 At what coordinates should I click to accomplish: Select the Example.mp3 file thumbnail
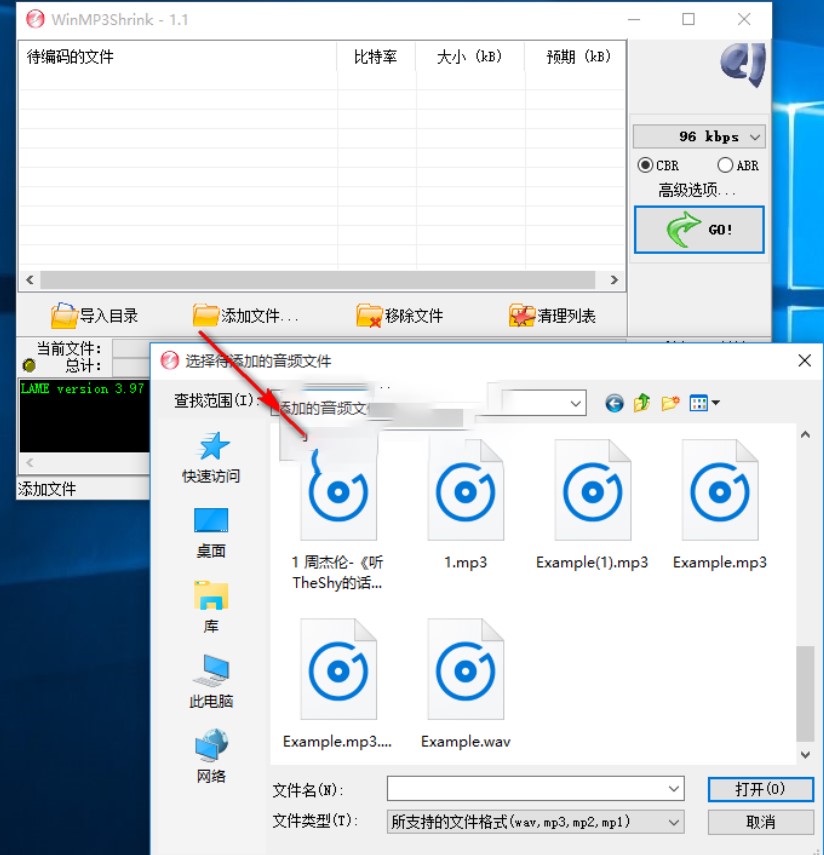pyautogui.click(x=719, y=490)
